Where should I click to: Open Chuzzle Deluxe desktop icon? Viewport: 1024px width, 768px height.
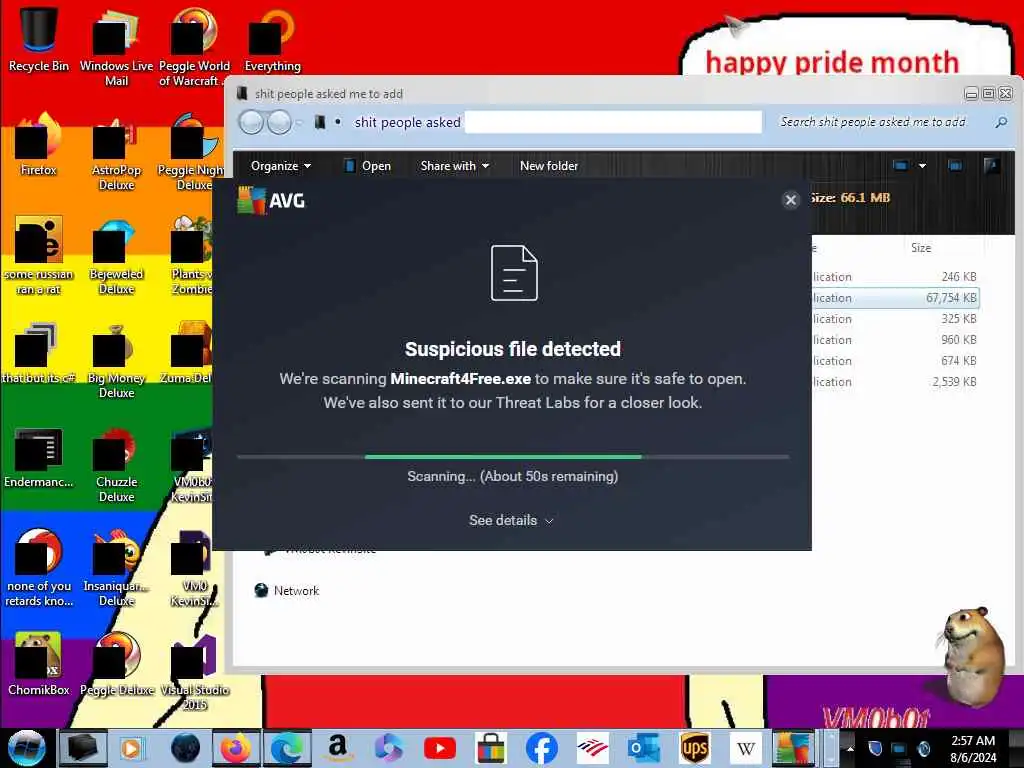[116, 464]
